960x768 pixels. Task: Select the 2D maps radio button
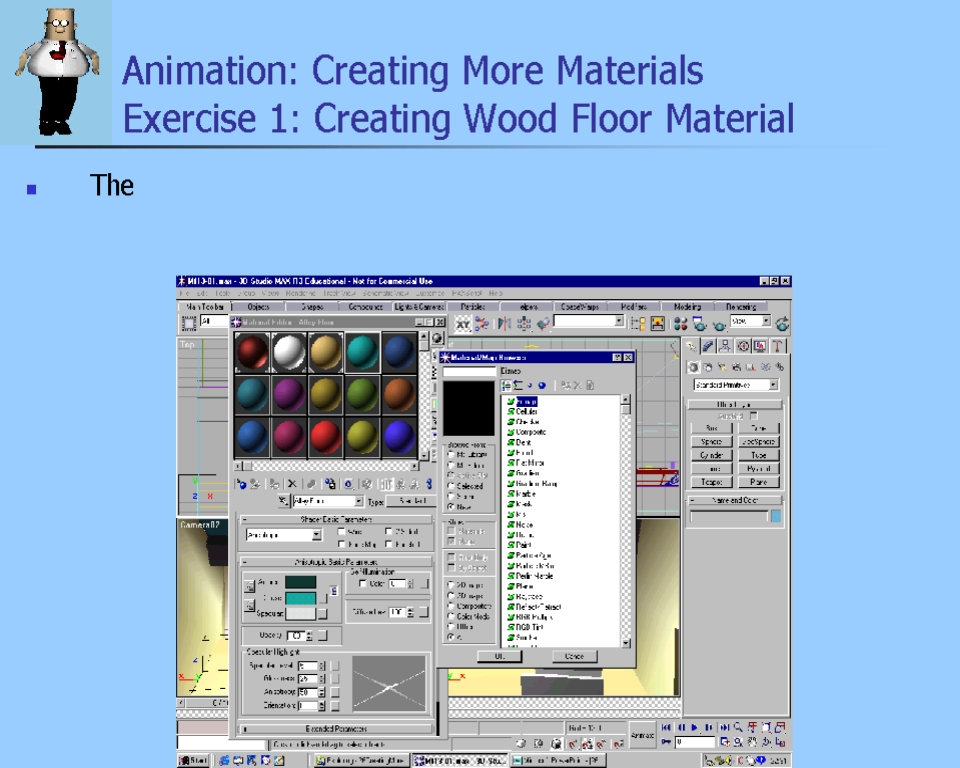(451, 585)
